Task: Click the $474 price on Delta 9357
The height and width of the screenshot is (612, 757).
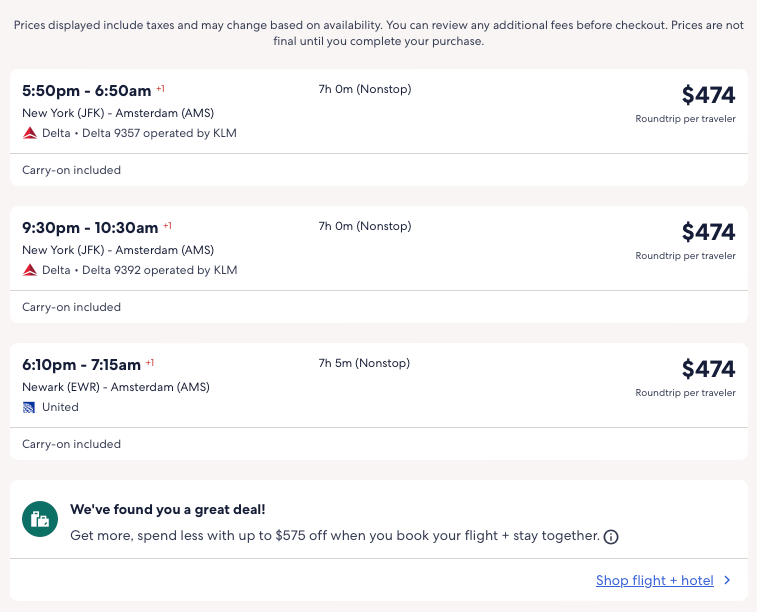Action: [x=708, y=95]
